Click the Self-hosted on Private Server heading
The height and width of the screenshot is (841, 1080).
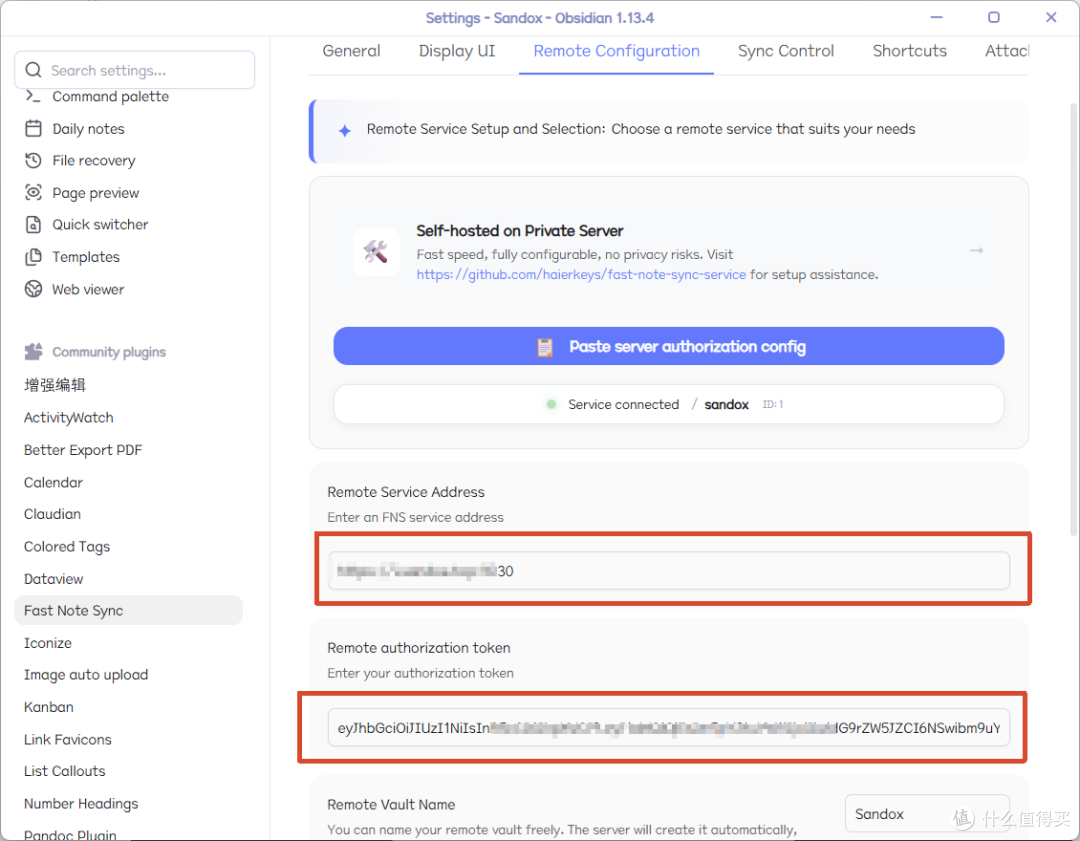pyautogui.click(x=519, y=231)
